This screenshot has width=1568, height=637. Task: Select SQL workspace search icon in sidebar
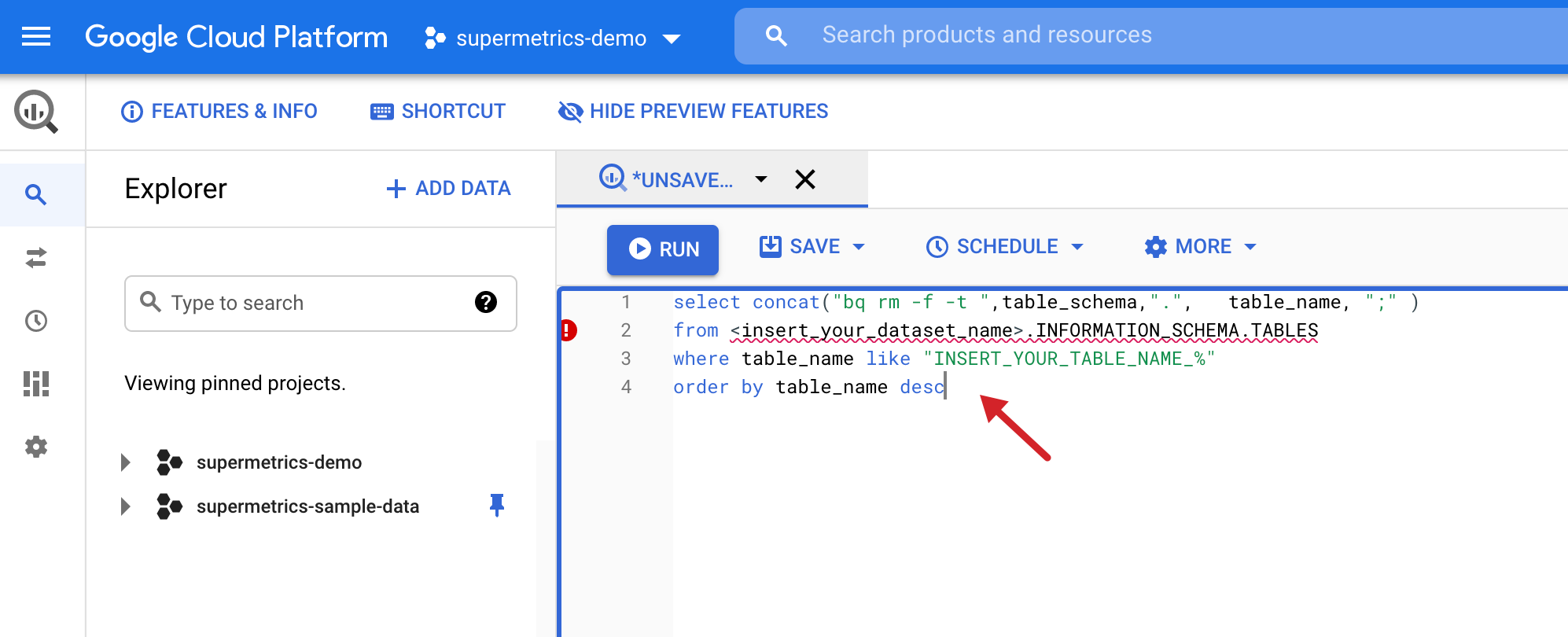[x=36, y=194]
